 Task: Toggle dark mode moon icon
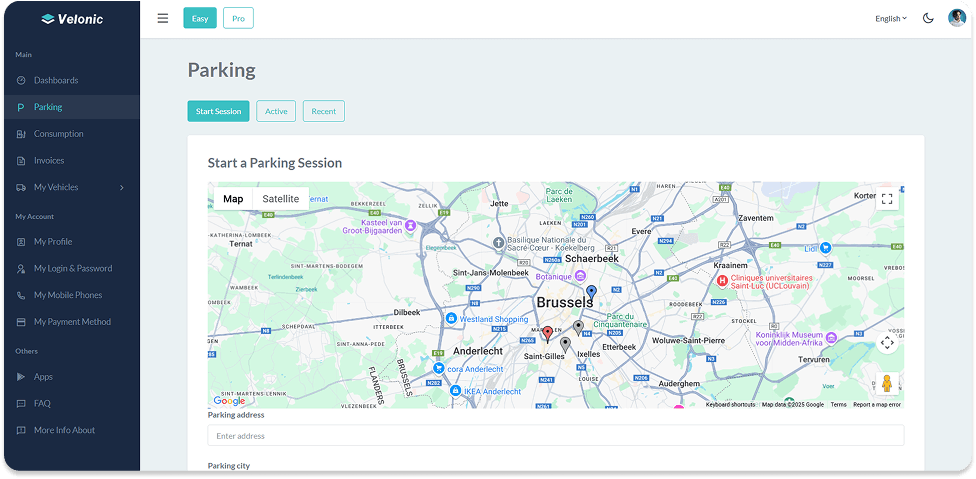[x=928, y=18]
